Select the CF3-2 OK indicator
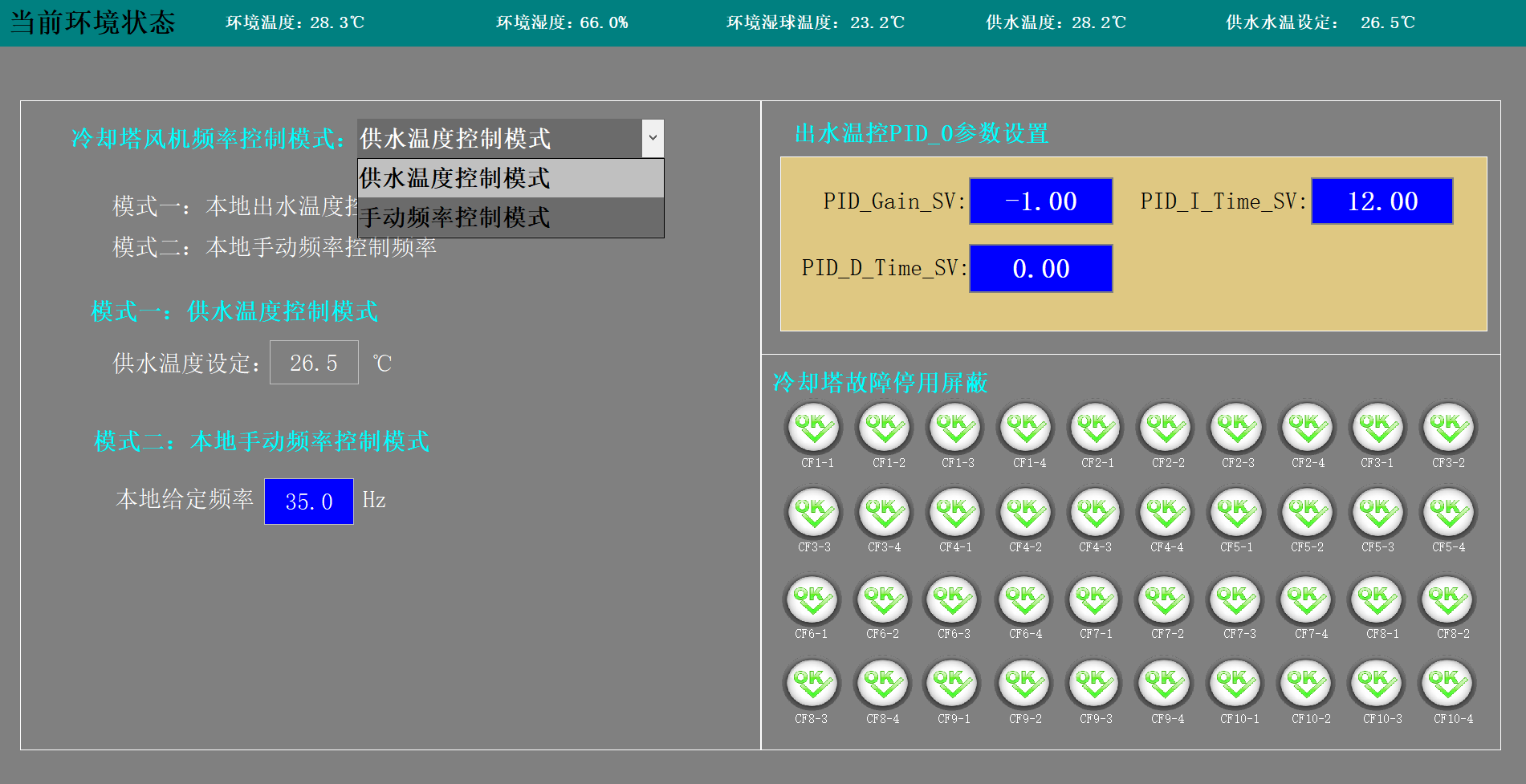Image resolution: width=1526 pixels, height=784 pixels. pos(1448,428)
